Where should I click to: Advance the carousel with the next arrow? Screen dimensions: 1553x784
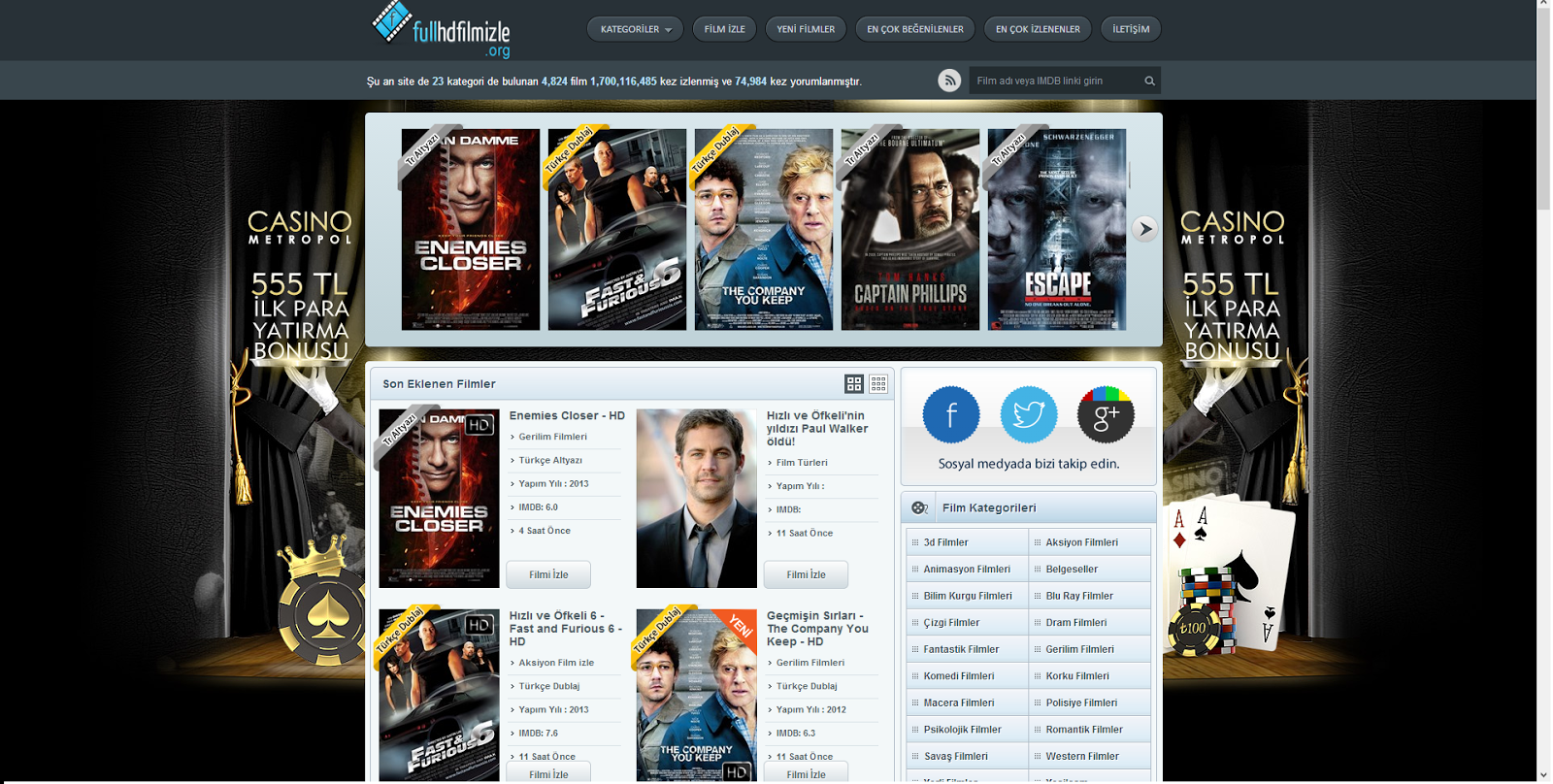click(1145, 229)
